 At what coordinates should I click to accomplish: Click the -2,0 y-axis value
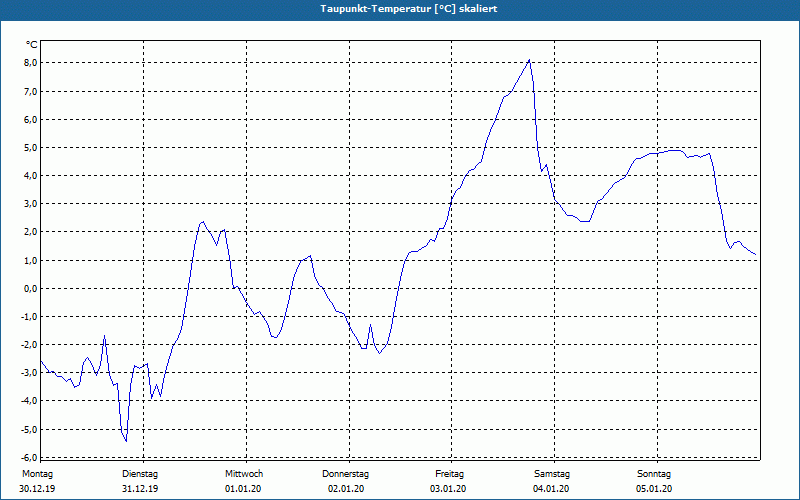28,344
